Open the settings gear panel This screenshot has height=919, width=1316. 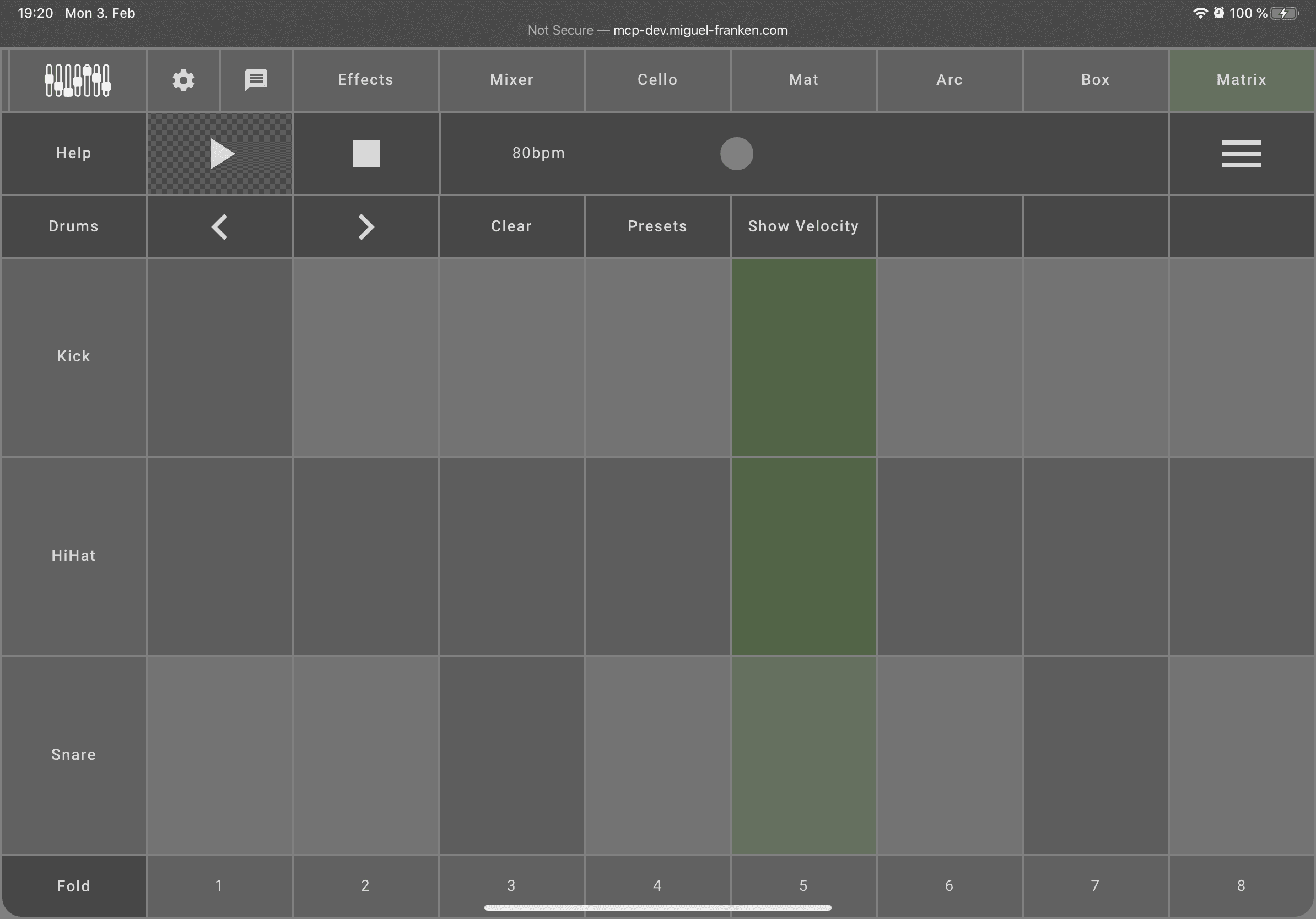[184, 79]
